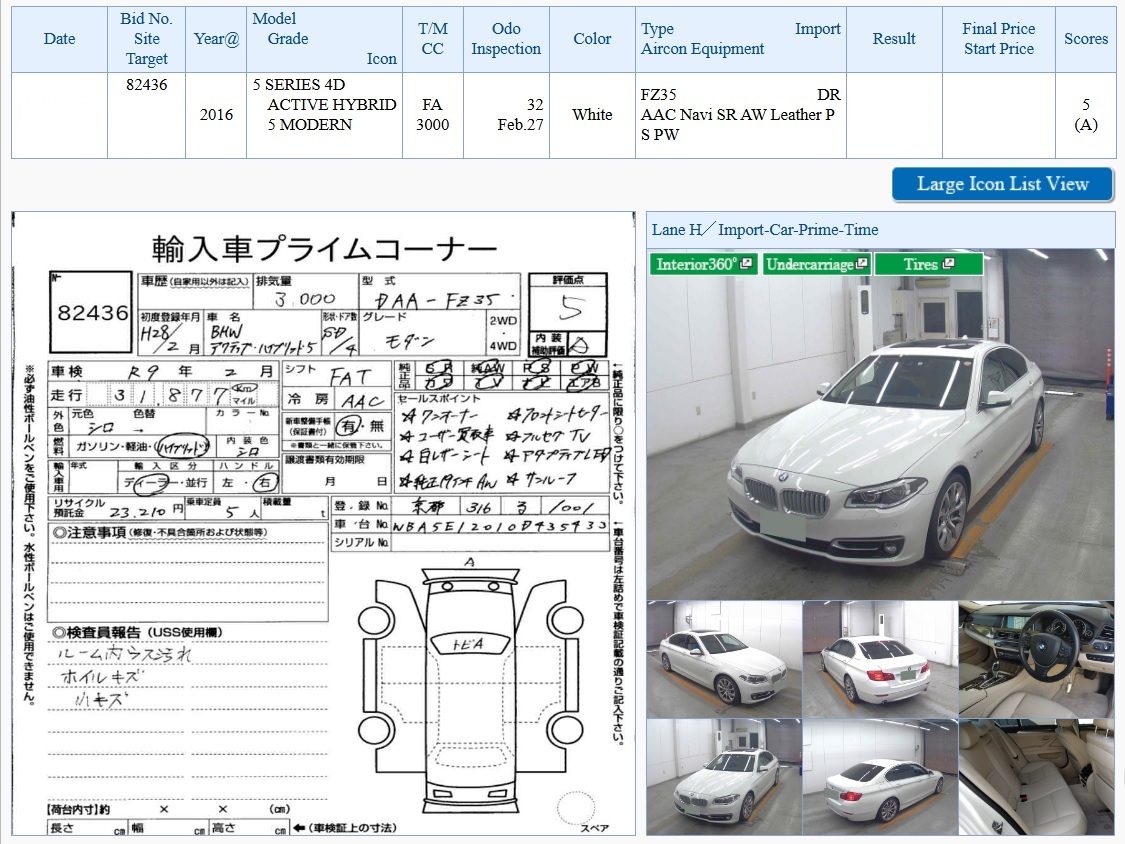Open the Tires pop-out icon
Screen dimensions: 1125x844
[949, 263]
